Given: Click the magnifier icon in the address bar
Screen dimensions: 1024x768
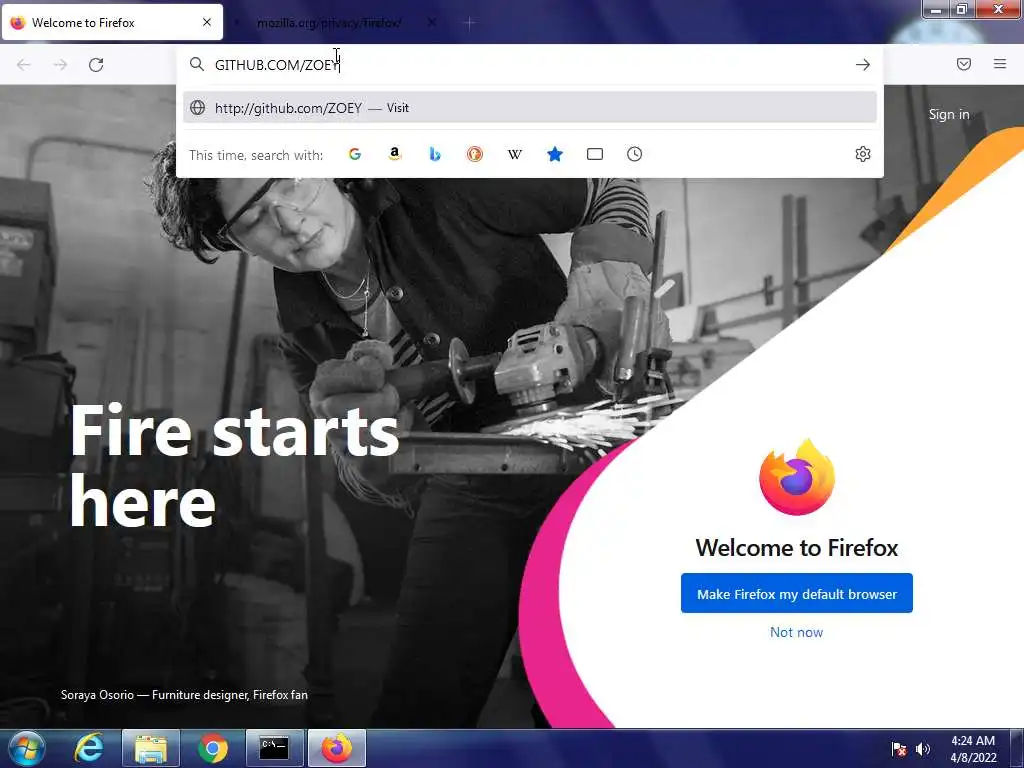Looking at the screenshot, I should click(197, 64).
